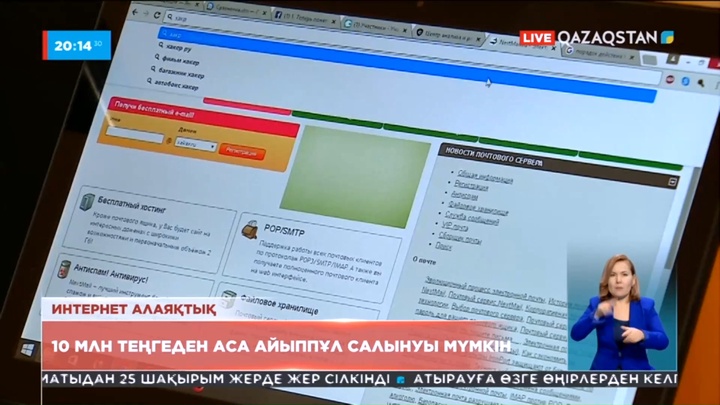Switch to the NextMail tab

click(521, 45)
